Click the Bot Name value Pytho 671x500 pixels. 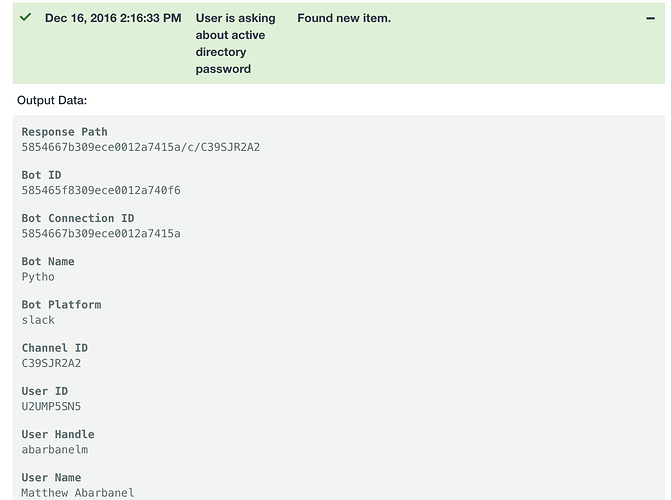point(38,277)
